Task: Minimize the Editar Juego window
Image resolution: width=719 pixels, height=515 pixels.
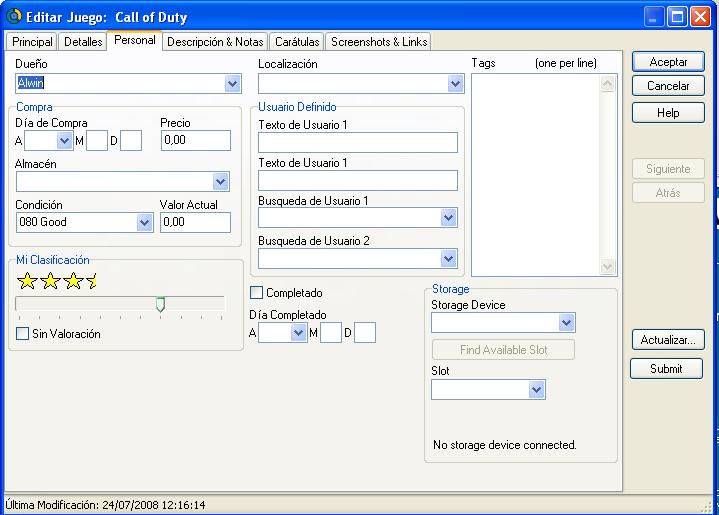Action: (653, 17)
